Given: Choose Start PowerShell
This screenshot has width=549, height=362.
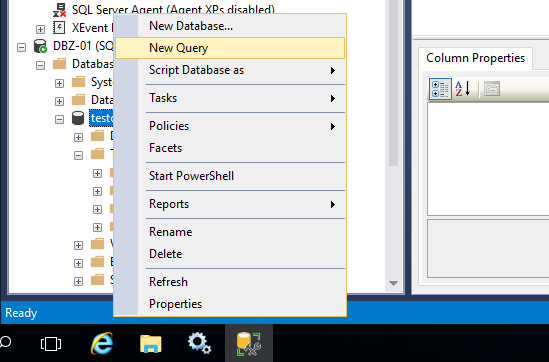Looking at the screenshot, I should tap(230, 176).
